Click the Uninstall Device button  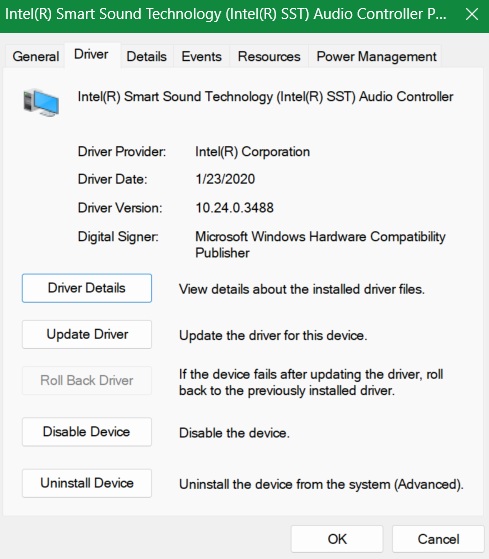click(87, 483)
